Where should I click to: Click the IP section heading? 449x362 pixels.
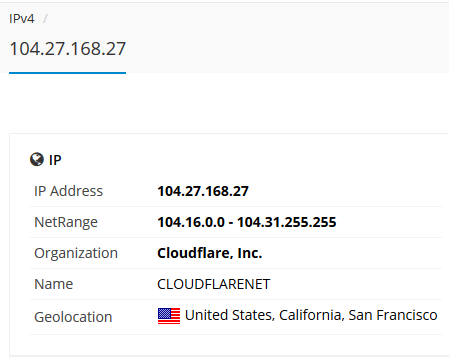(x=55, y=160)
